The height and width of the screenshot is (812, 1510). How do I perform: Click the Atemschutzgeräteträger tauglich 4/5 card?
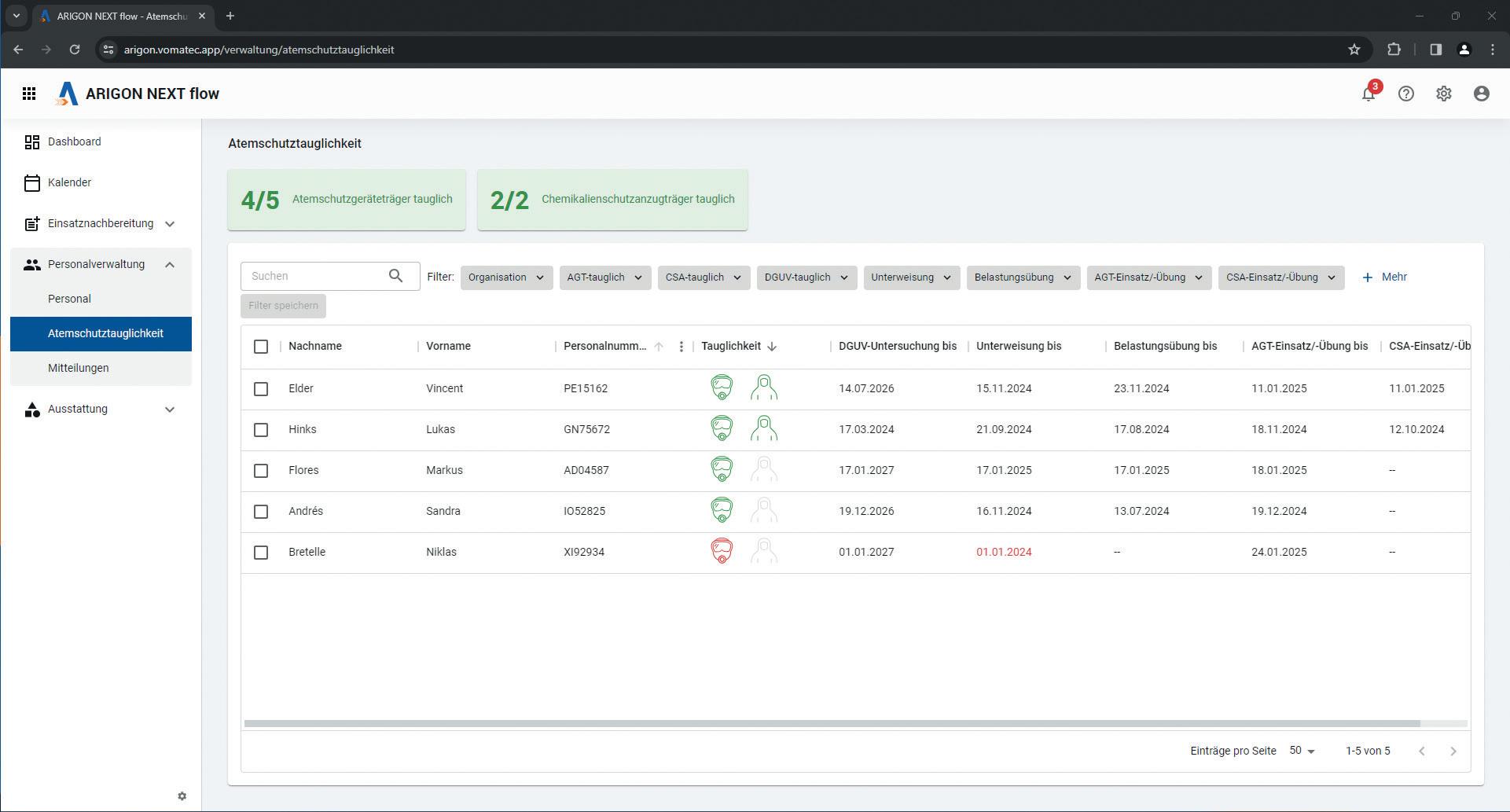click(x=347, y=200)
